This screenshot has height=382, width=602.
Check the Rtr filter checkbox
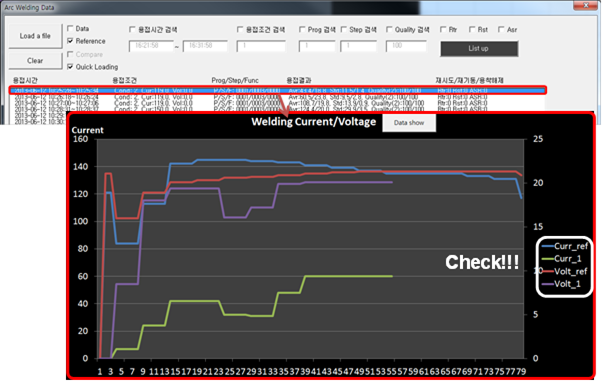point(443,30)
